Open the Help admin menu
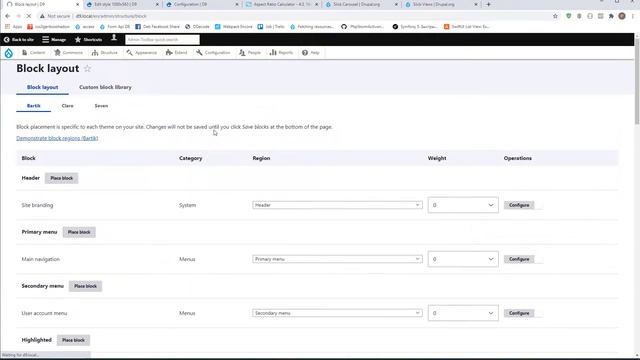 (x=311, y=53)
